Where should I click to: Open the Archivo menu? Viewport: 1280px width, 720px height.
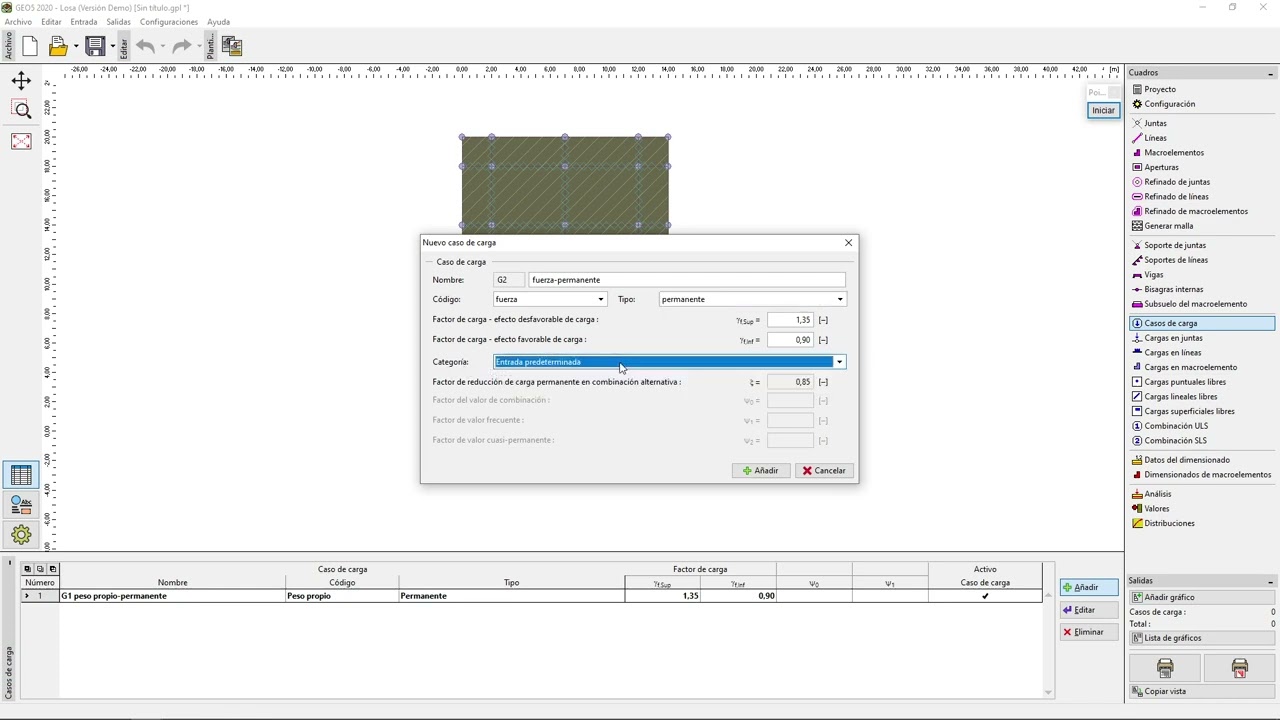tap(18, 22)
